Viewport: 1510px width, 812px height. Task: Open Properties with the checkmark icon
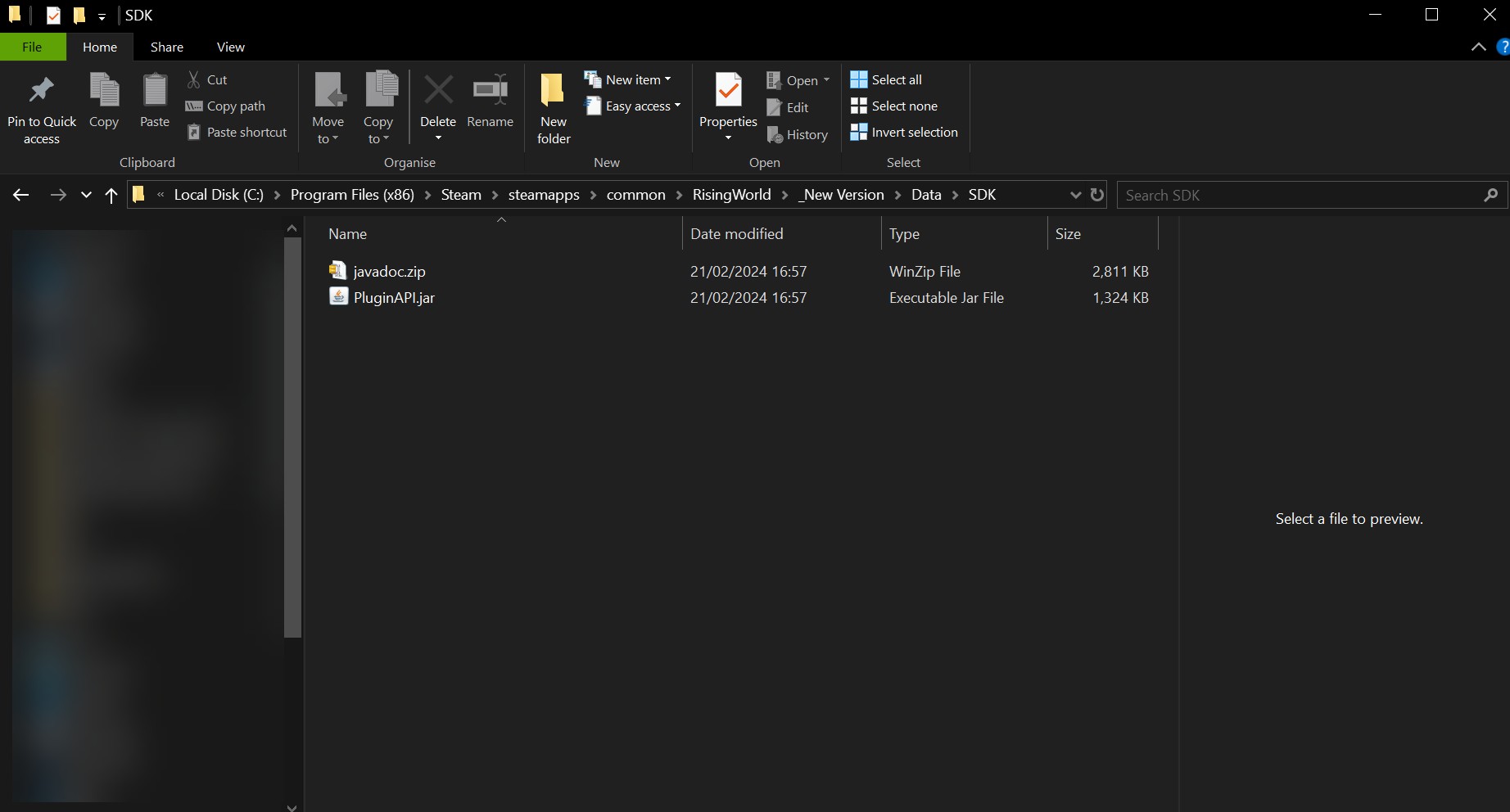point(728,91)
